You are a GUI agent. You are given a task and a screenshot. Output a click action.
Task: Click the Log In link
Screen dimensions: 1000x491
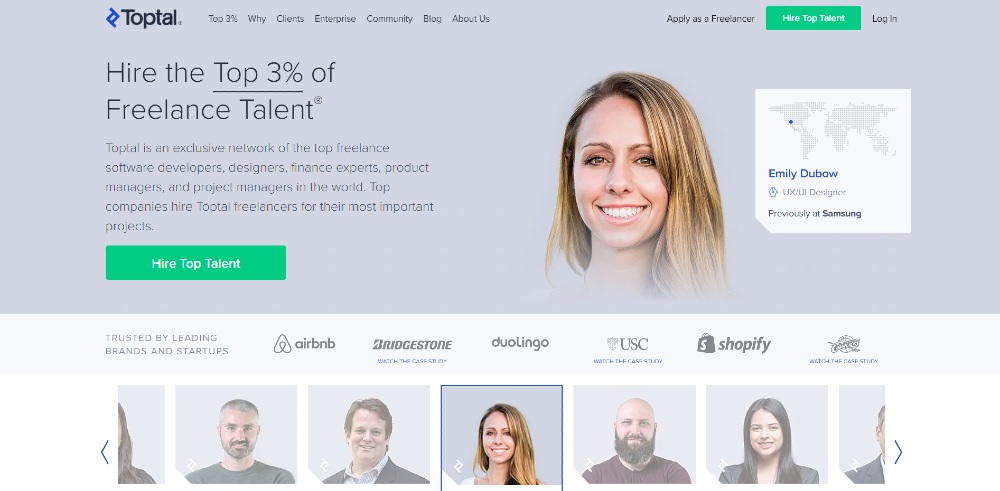[x=885, y=18]
